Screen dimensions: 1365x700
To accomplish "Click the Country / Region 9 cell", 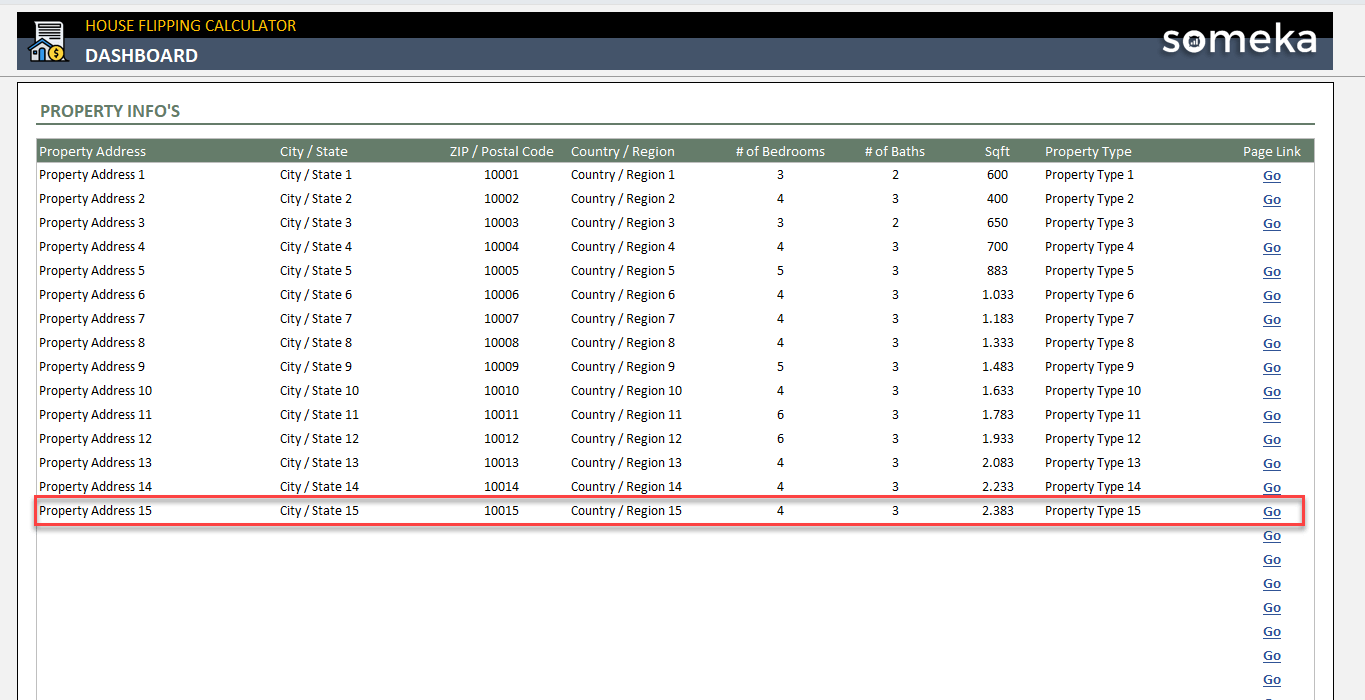I will 623,367.
